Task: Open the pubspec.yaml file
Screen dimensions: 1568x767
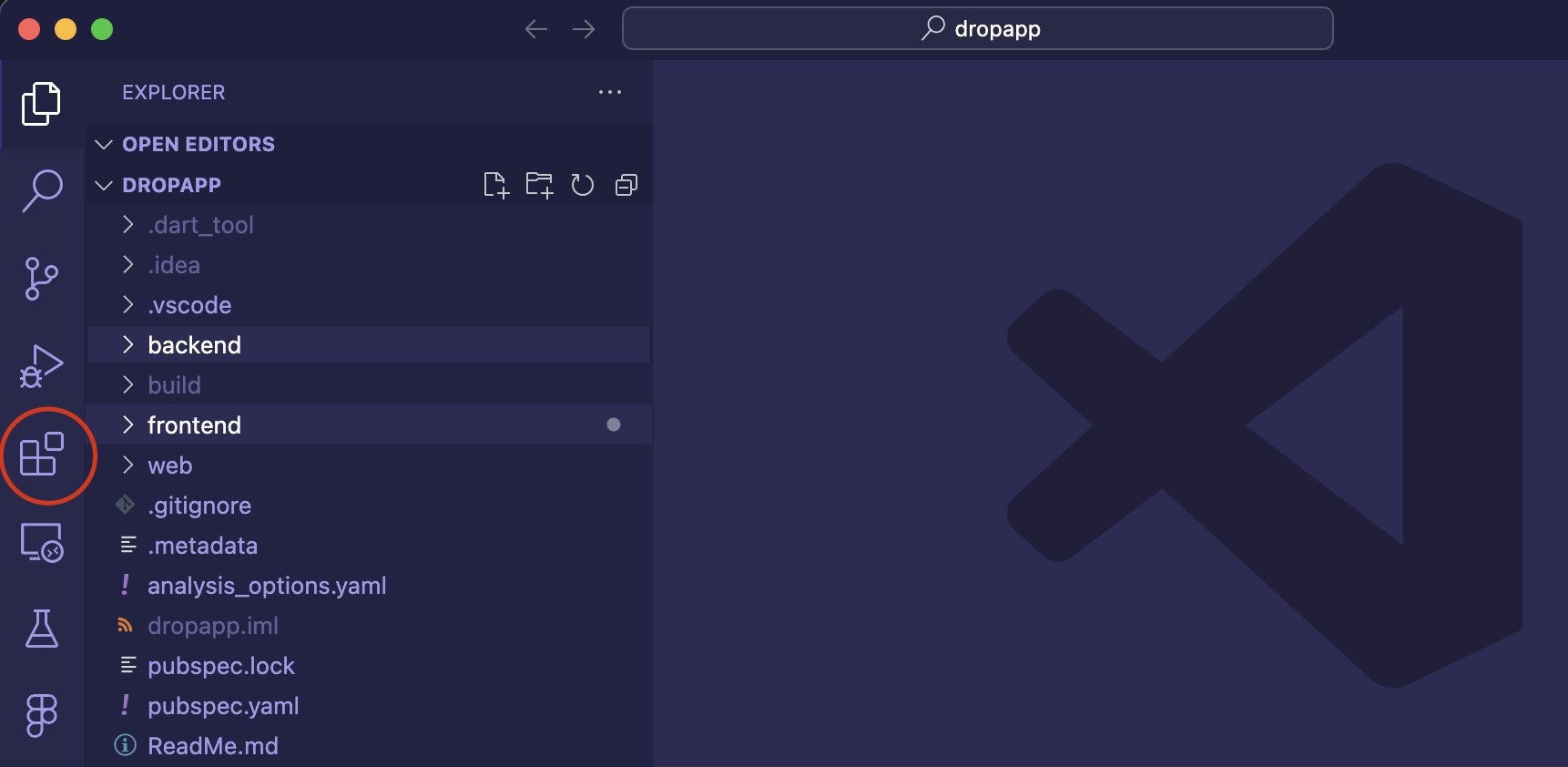Action: pos(223,706)
